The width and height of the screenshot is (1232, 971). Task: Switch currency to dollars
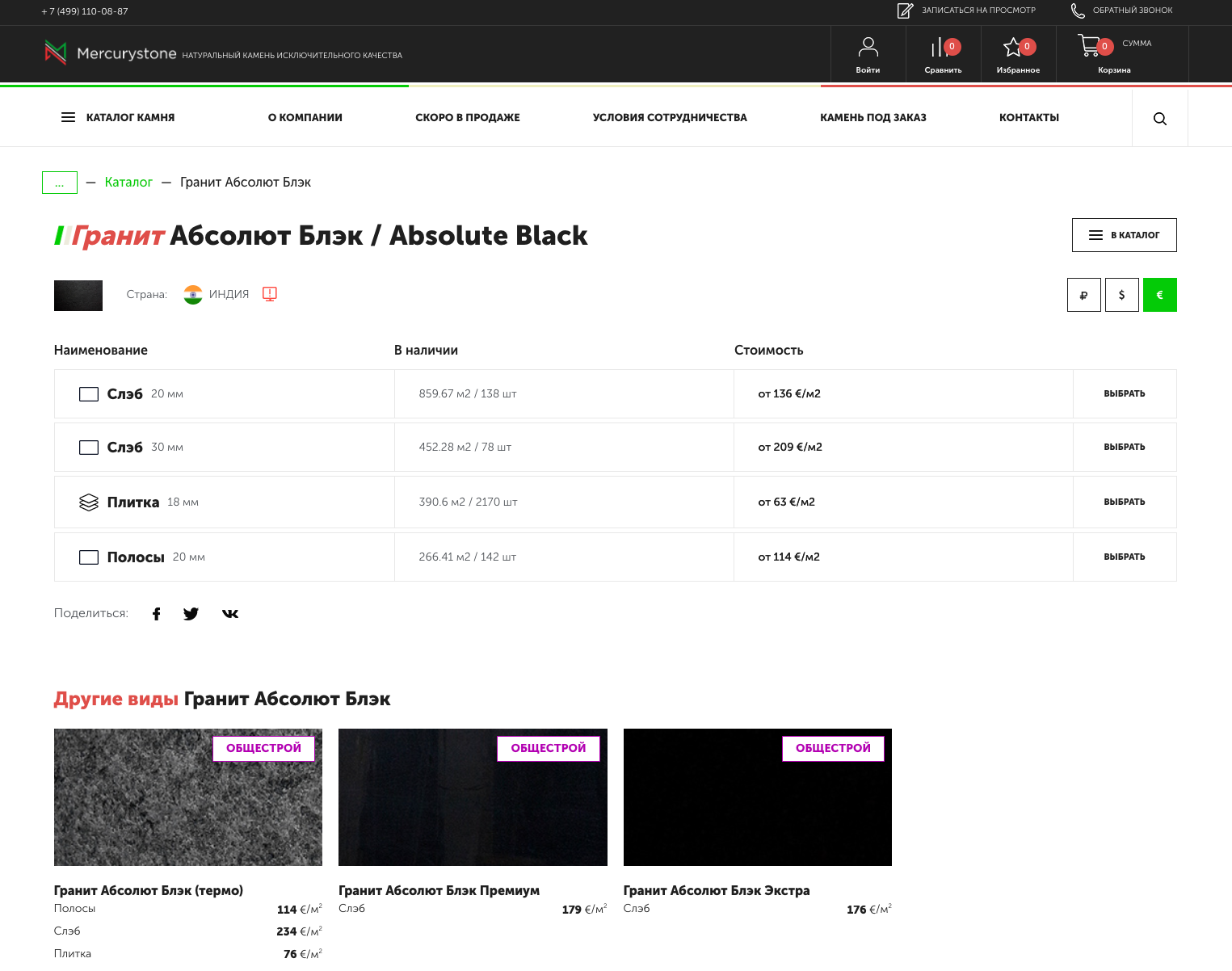pyautogui.click(x=1121, y=295)
